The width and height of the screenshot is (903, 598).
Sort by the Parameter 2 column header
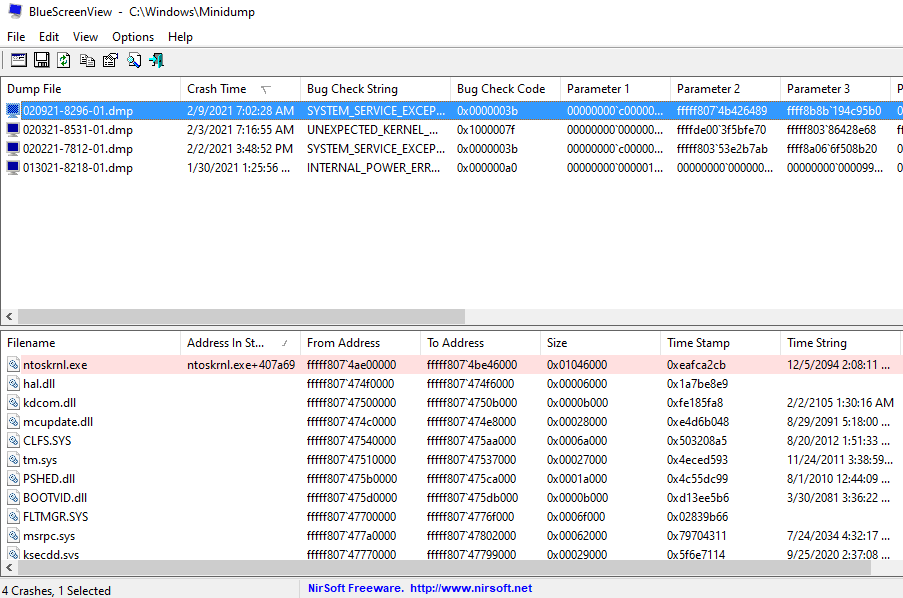[x=725, y=89]
